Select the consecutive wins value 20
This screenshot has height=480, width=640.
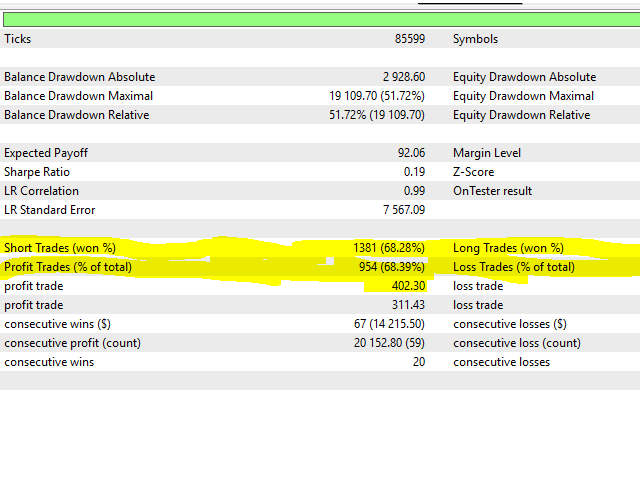419,362
